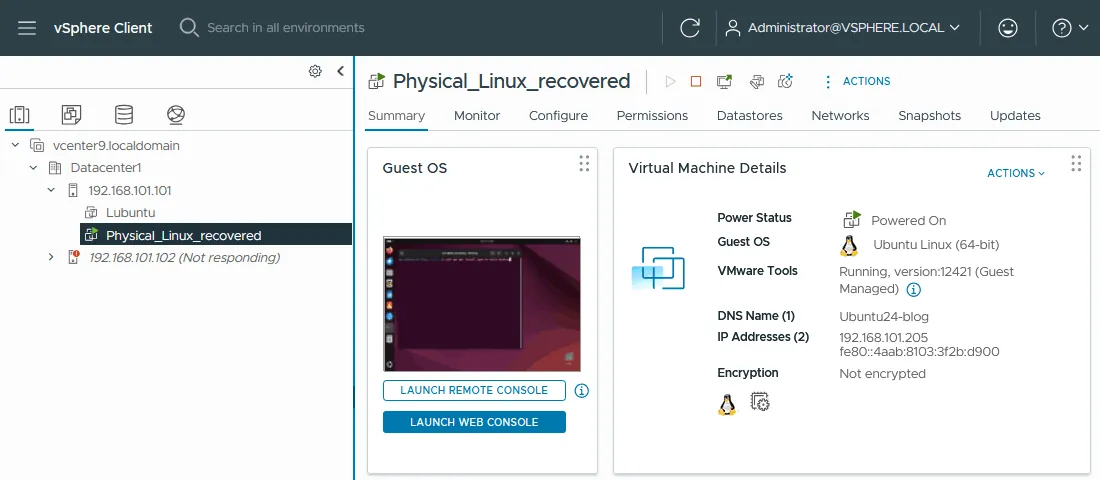
Task: Open the Summary tab
Action: coord(396,116)
